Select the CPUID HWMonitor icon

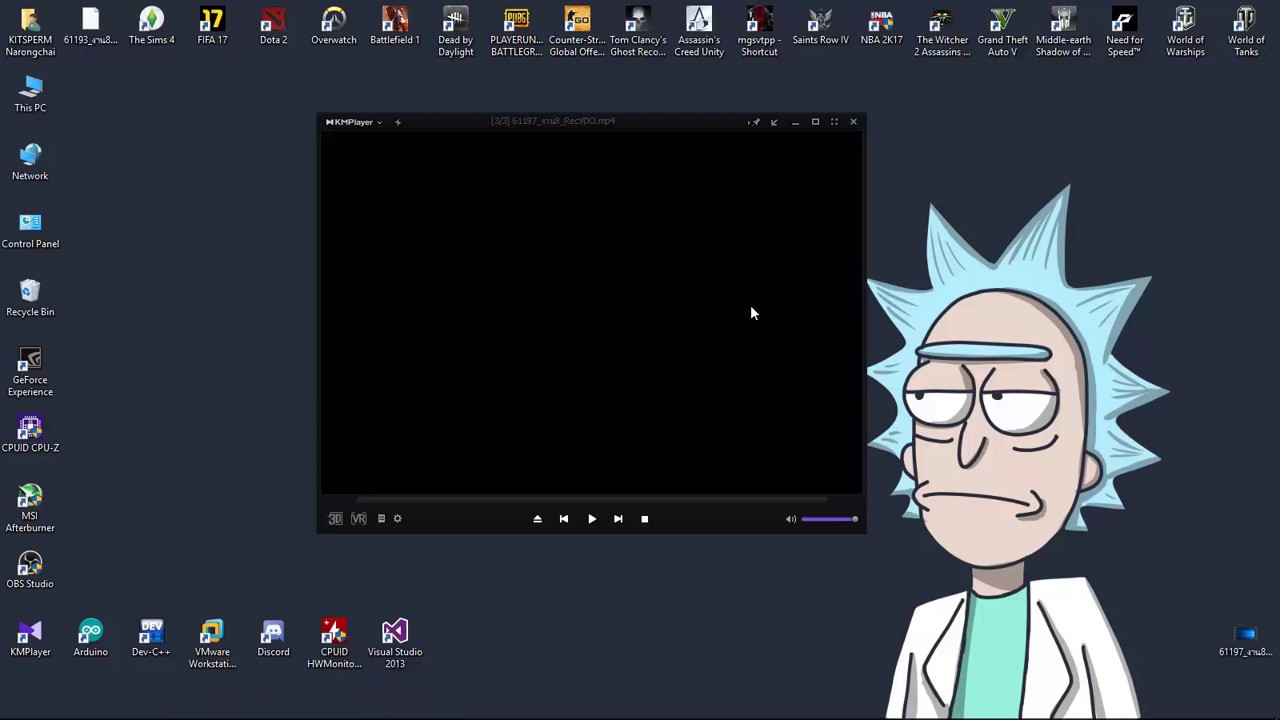tap(334, 644)
